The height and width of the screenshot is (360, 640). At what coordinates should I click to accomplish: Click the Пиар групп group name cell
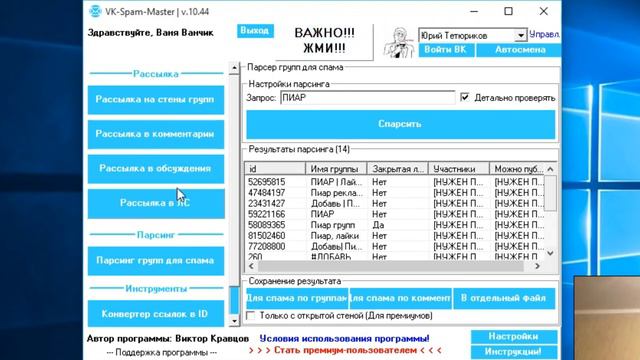coord(333,225)
